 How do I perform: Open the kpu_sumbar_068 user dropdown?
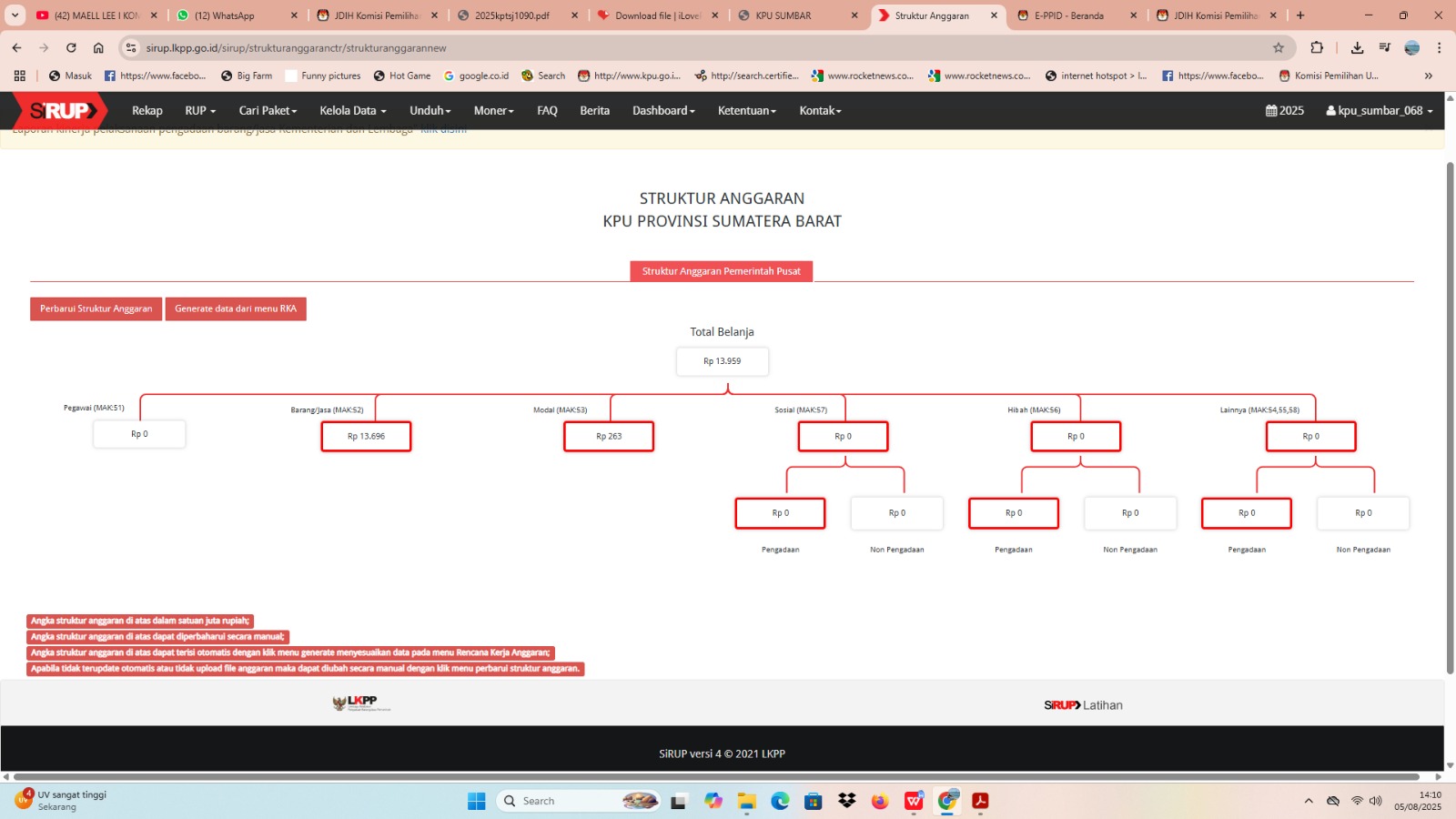point(1379,111)
